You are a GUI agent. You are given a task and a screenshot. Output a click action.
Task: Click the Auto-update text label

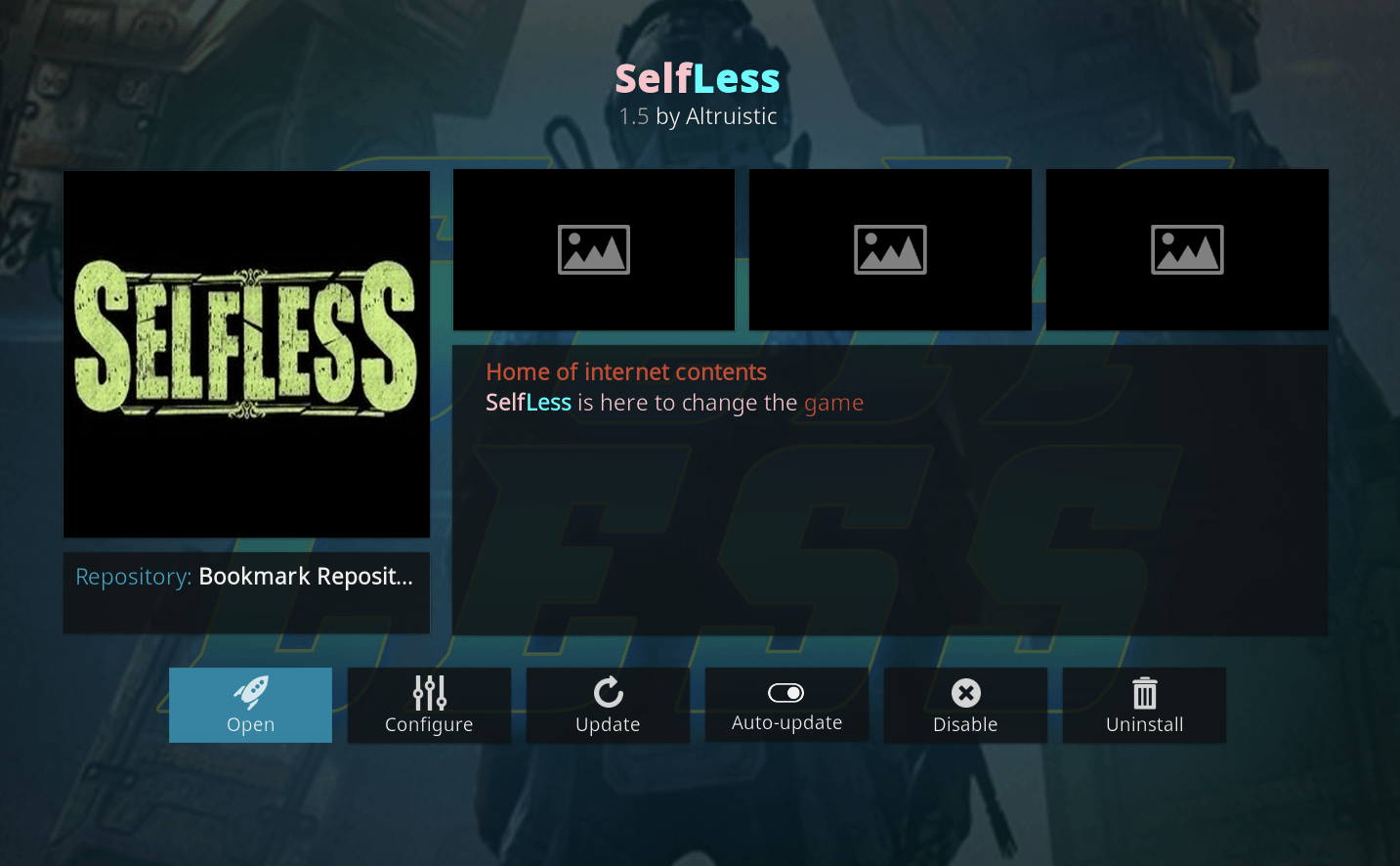point(786,723)
